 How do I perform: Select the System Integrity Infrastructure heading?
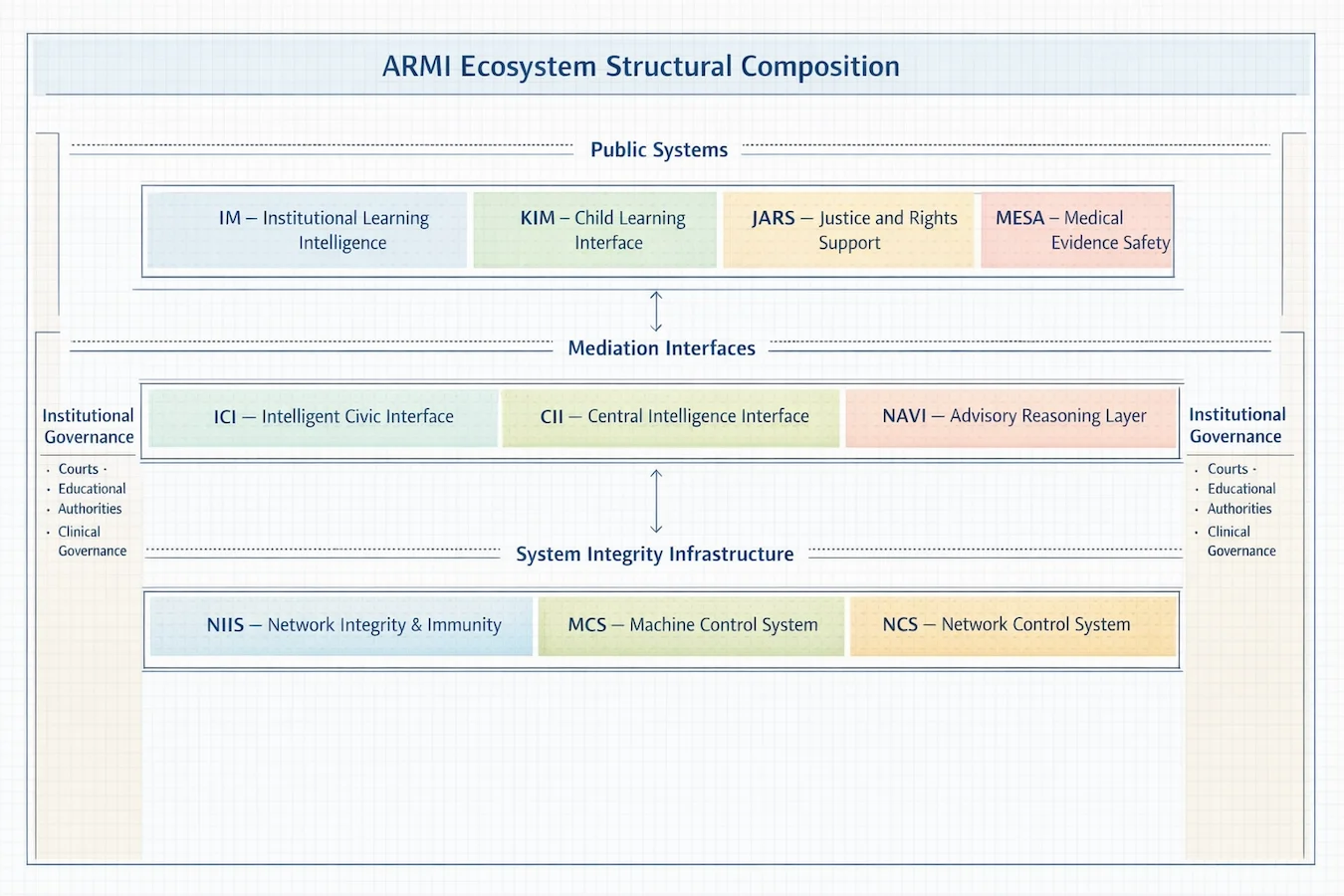pyautogui.click(x=655, y=554)
